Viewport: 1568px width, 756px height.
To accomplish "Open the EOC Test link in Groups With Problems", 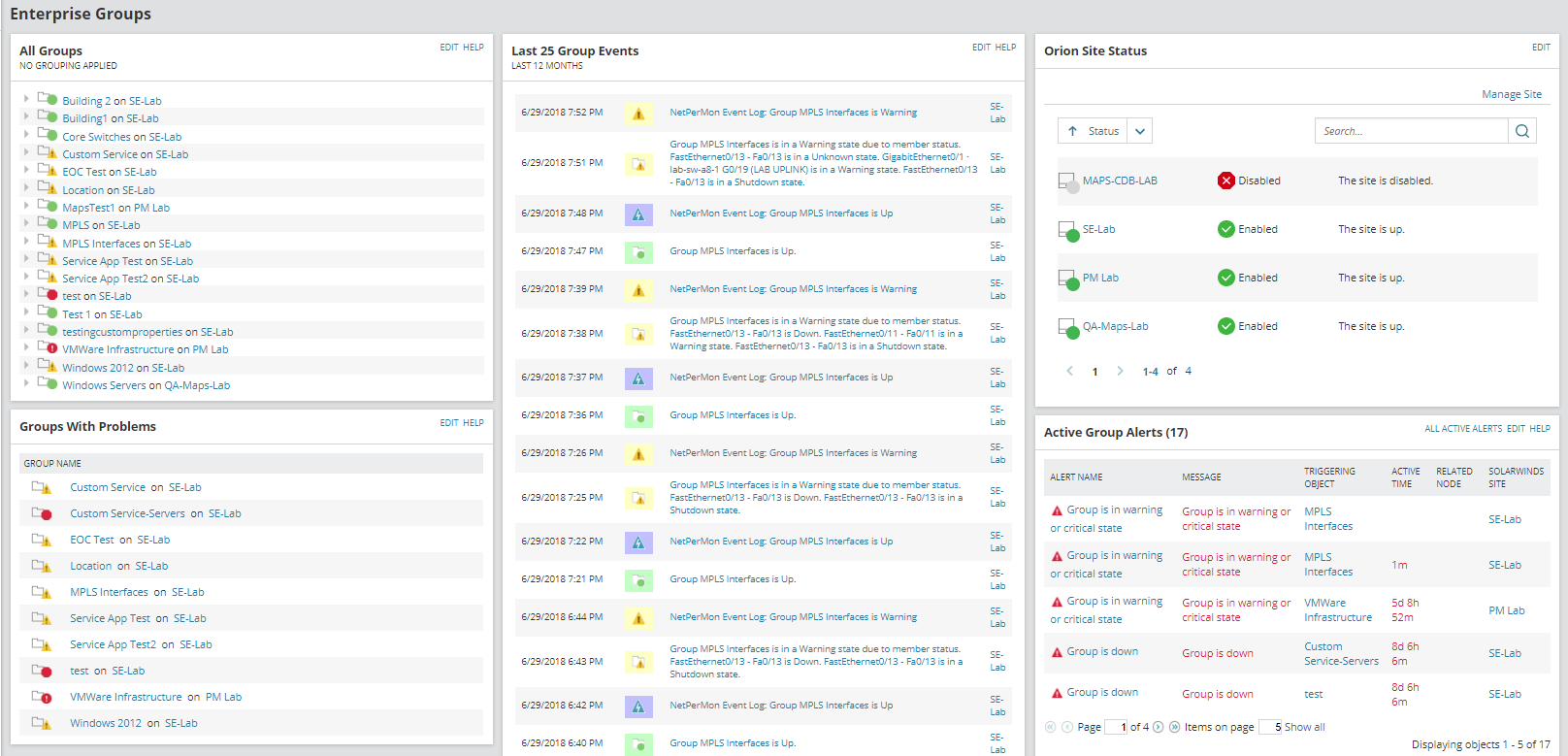I will click(x=92, y=540).
